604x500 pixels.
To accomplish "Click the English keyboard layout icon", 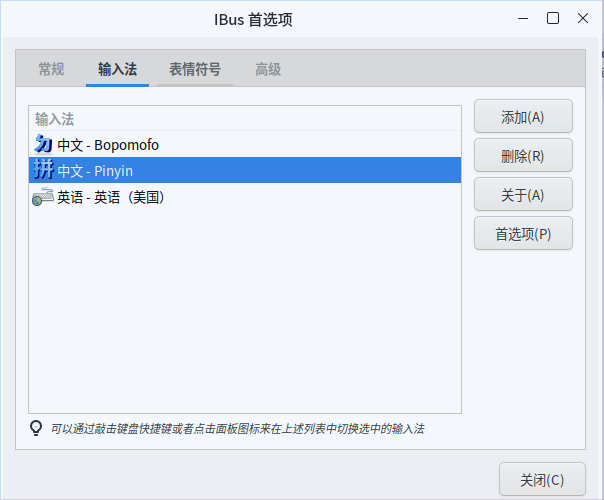I will pyautogui.click(x=43, y=196).
